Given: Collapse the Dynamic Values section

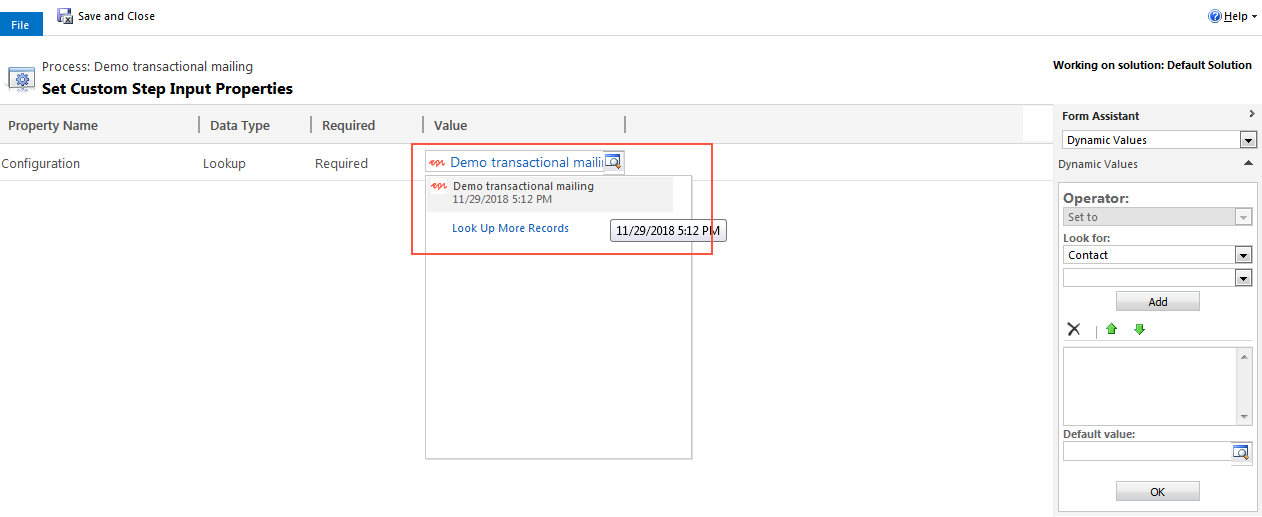Looking at the screenshot, I should 1248,163.
